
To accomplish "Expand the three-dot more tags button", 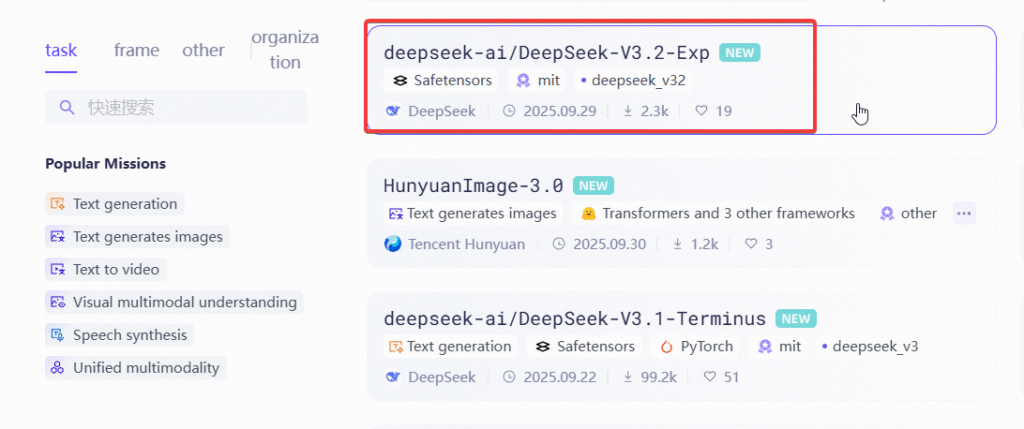I will coord(963,213).
